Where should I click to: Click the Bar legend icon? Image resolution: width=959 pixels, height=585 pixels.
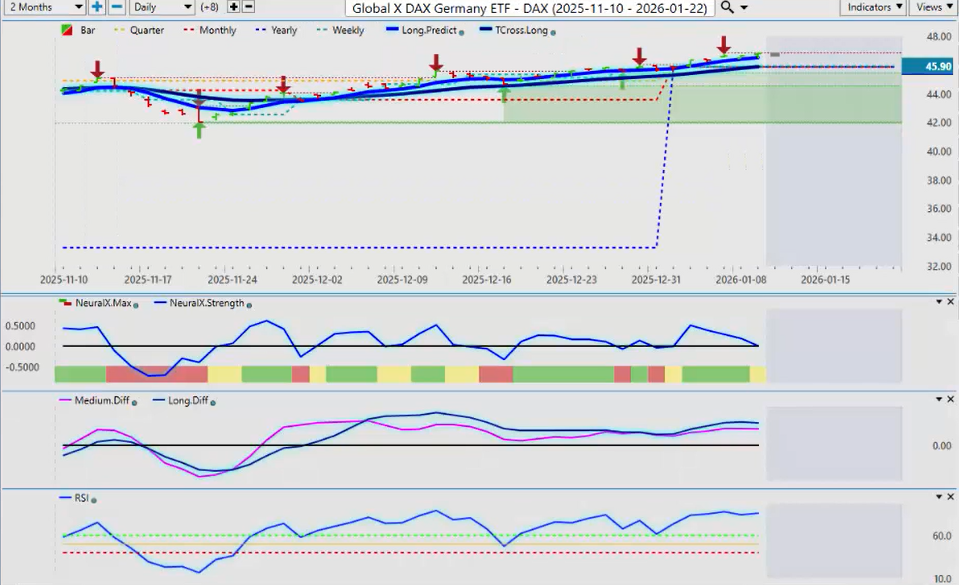point(67,31)
